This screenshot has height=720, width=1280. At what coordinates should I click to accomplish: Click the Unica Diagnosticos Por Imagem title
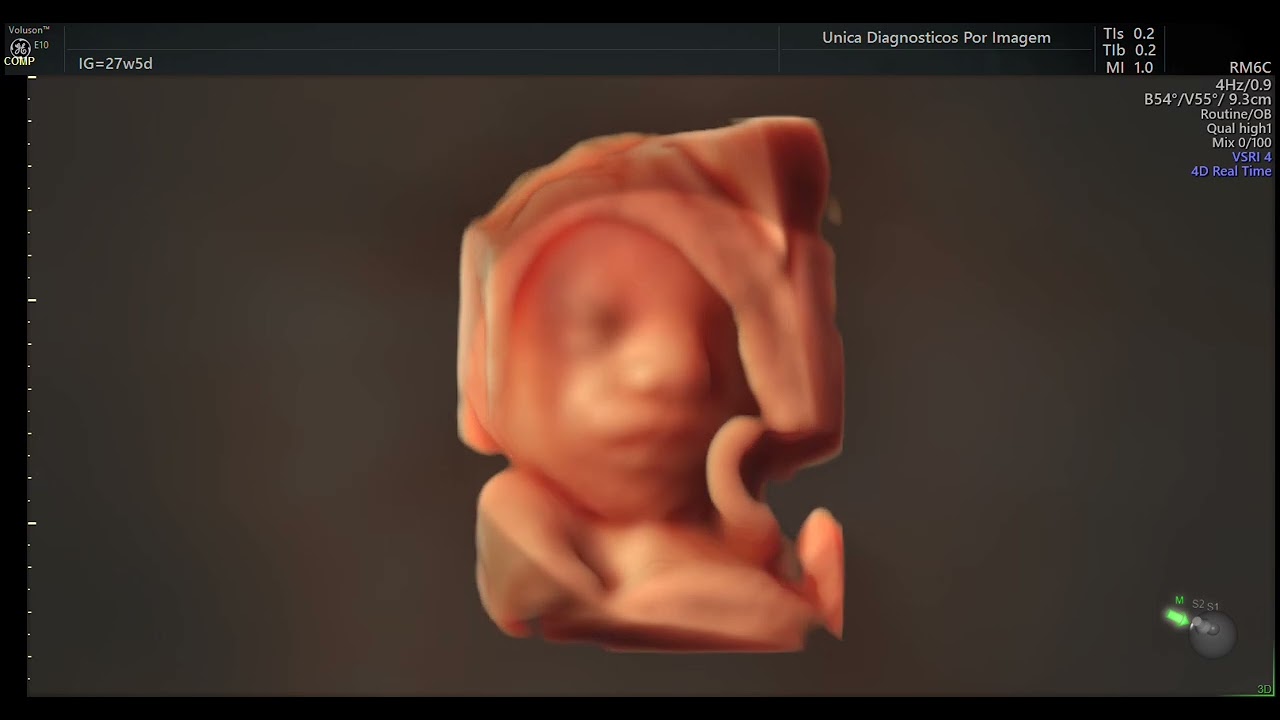[936, 38]
